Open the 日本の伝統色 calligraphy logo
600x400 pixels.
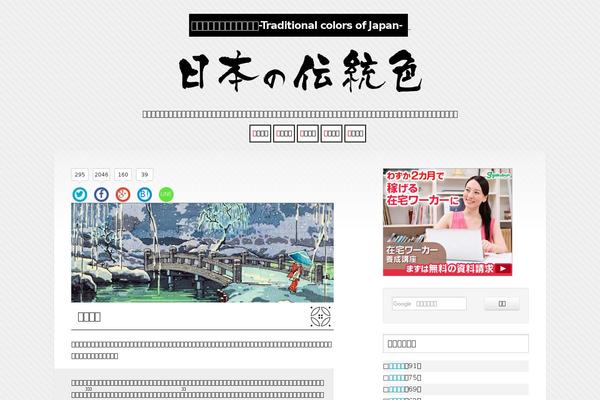pos(300,72)
